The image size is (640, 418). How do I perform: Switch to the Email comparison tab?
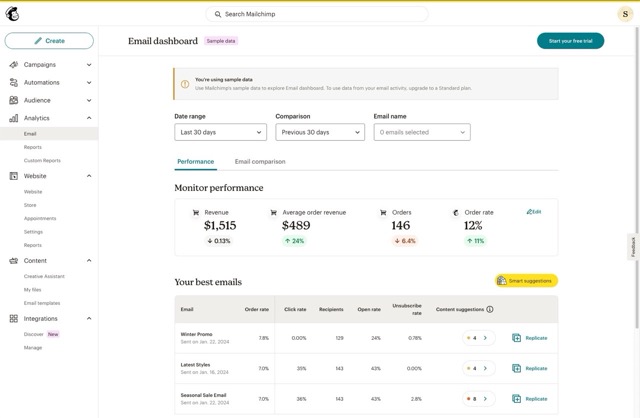pyautogui.click(x=260, y=162)
